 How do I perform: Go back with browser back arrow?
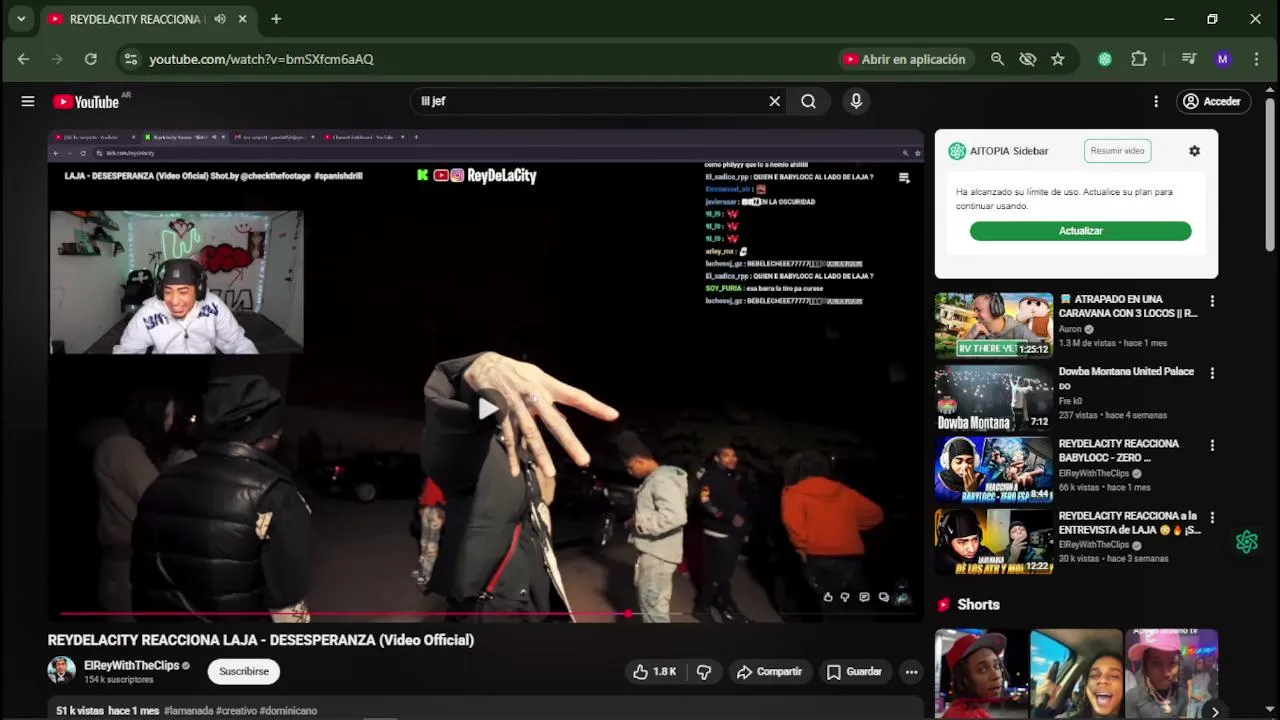(x=23, y=59)
